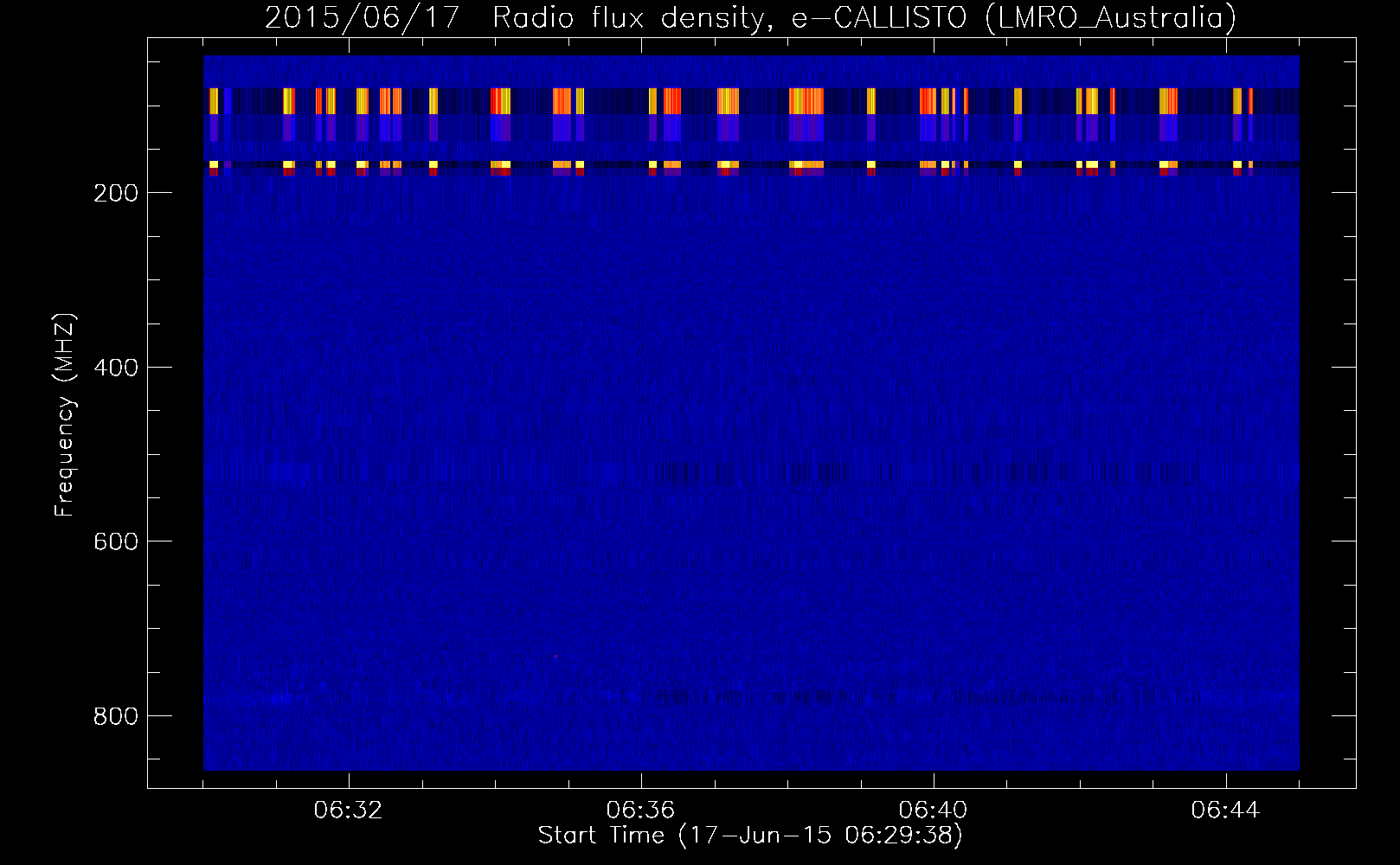This screenshot has width=1400, height=865.
Task: Click the 'Start Time (17-Jun-15 06:29:38)' axis label
Action: [750, 836]
